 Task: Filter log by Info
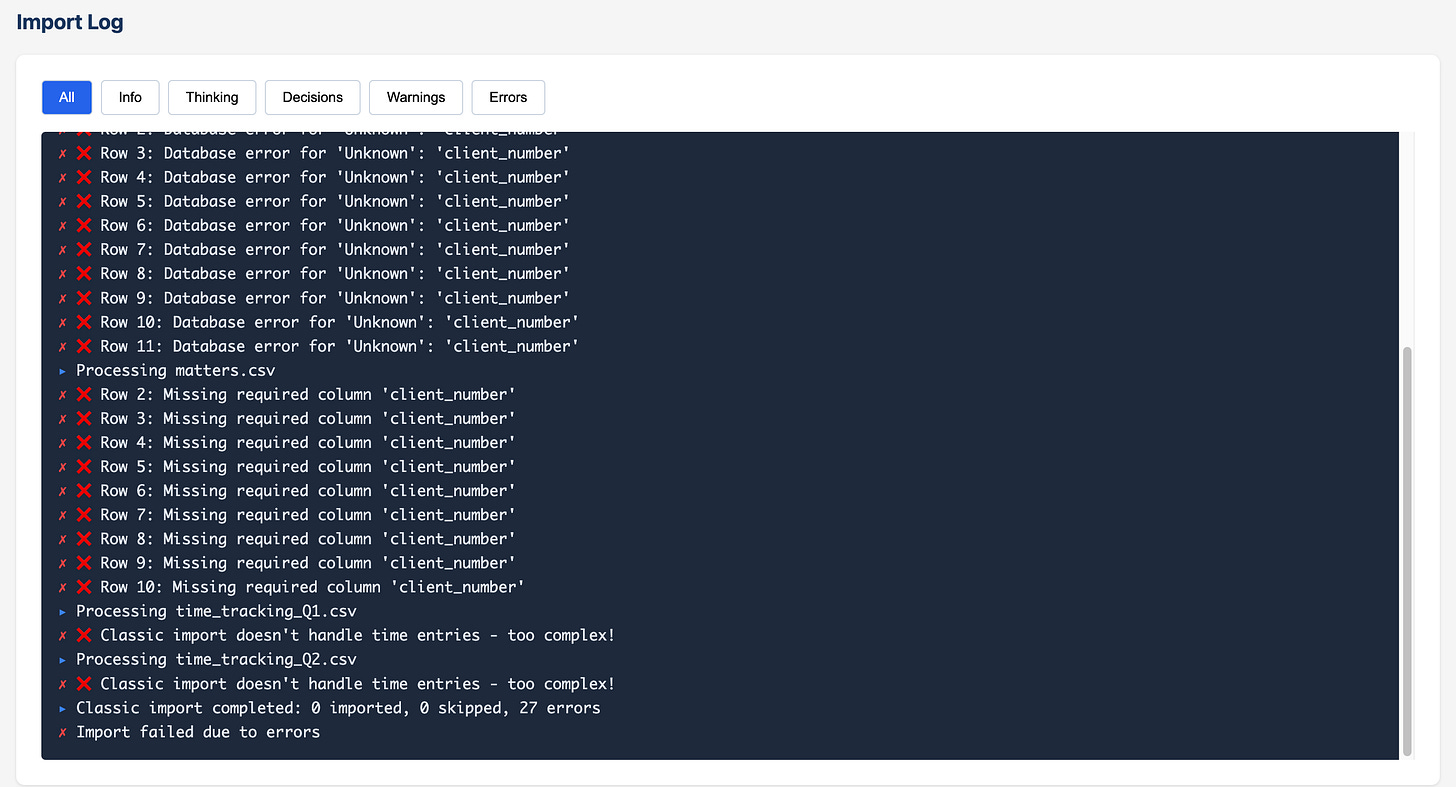pos(130,97)
